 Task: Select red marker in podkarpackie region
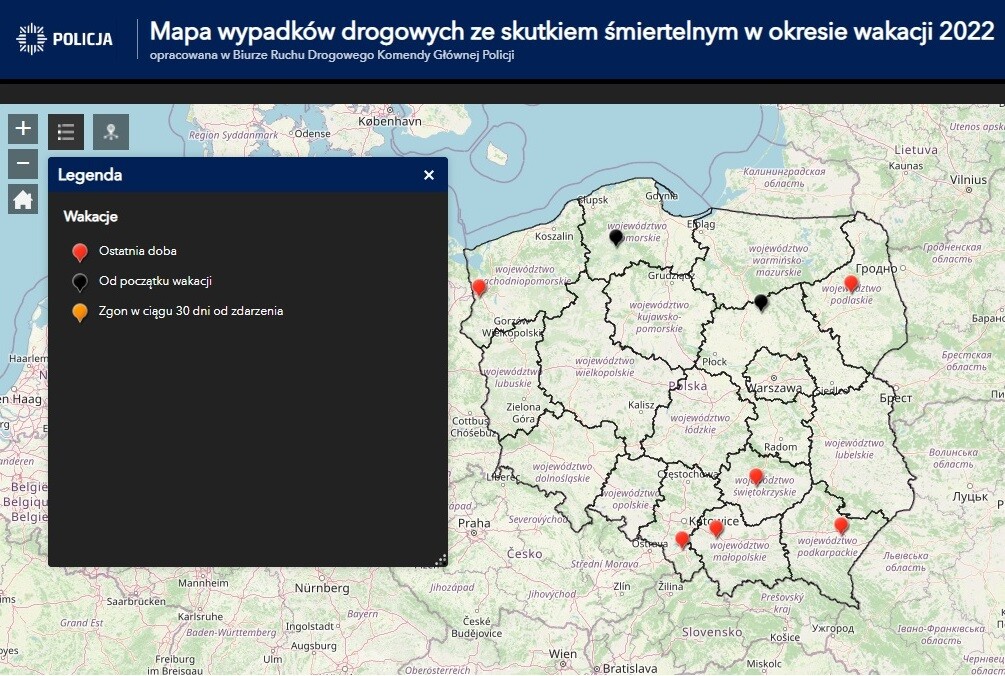coord(841,525)
